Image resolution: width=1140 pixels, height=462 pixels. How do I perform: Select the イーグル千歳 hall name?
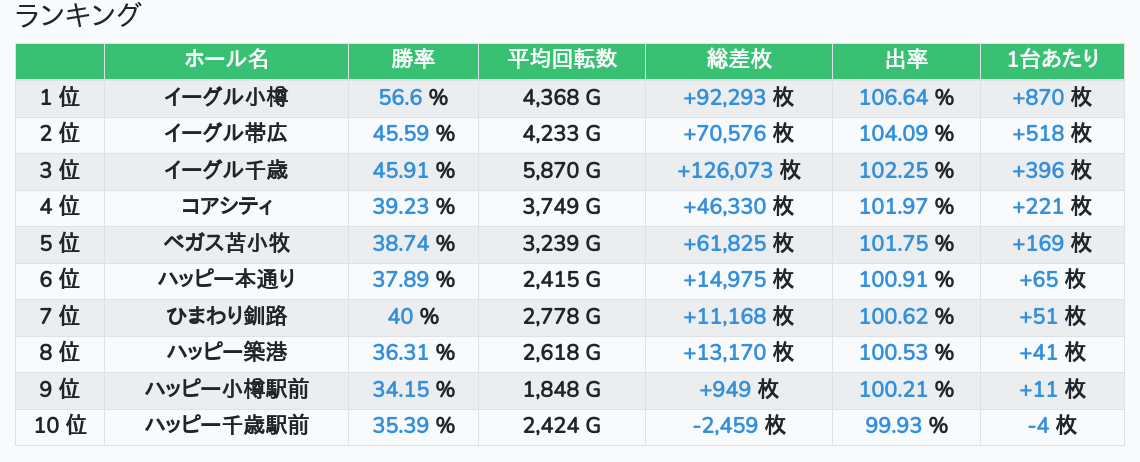click(x=226, y=170)
